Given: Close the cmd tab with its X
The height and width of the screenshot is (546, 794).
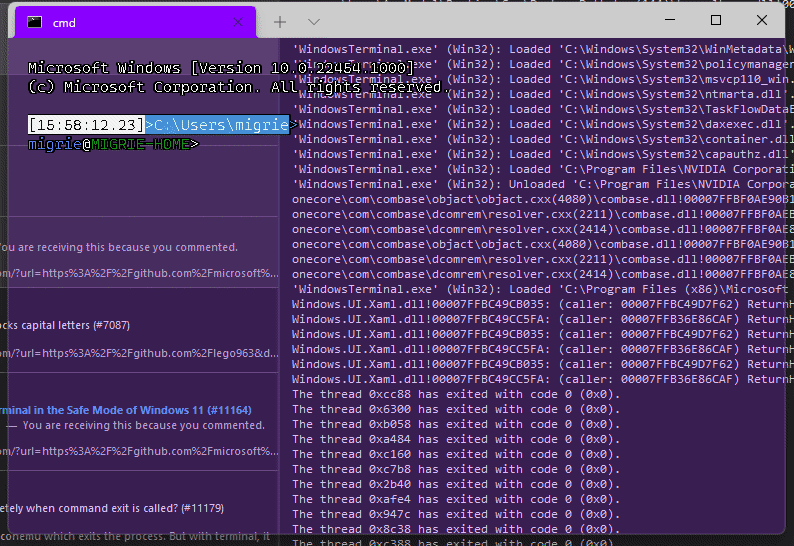Looking at the screenshot, I should click(x=237, y=22).
